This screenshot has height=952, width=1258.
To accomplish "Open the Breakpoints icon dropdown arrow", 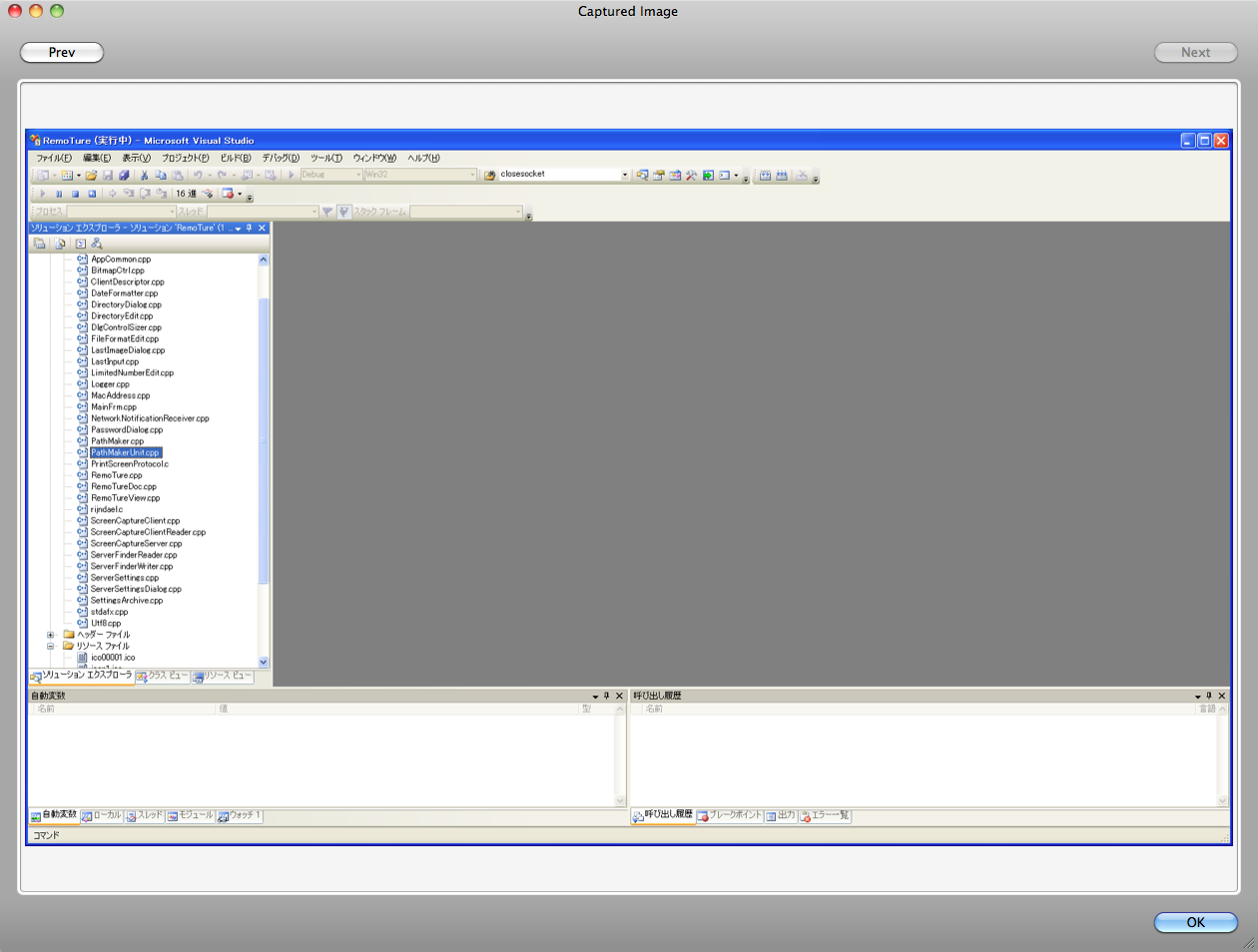I will pyautogui.click(x=240, y=194).
